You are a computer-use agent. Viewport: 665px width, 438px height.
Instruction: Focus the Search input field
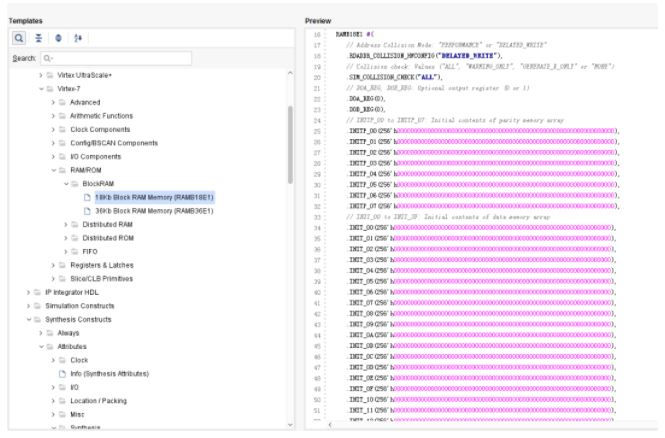pos(116,58)
